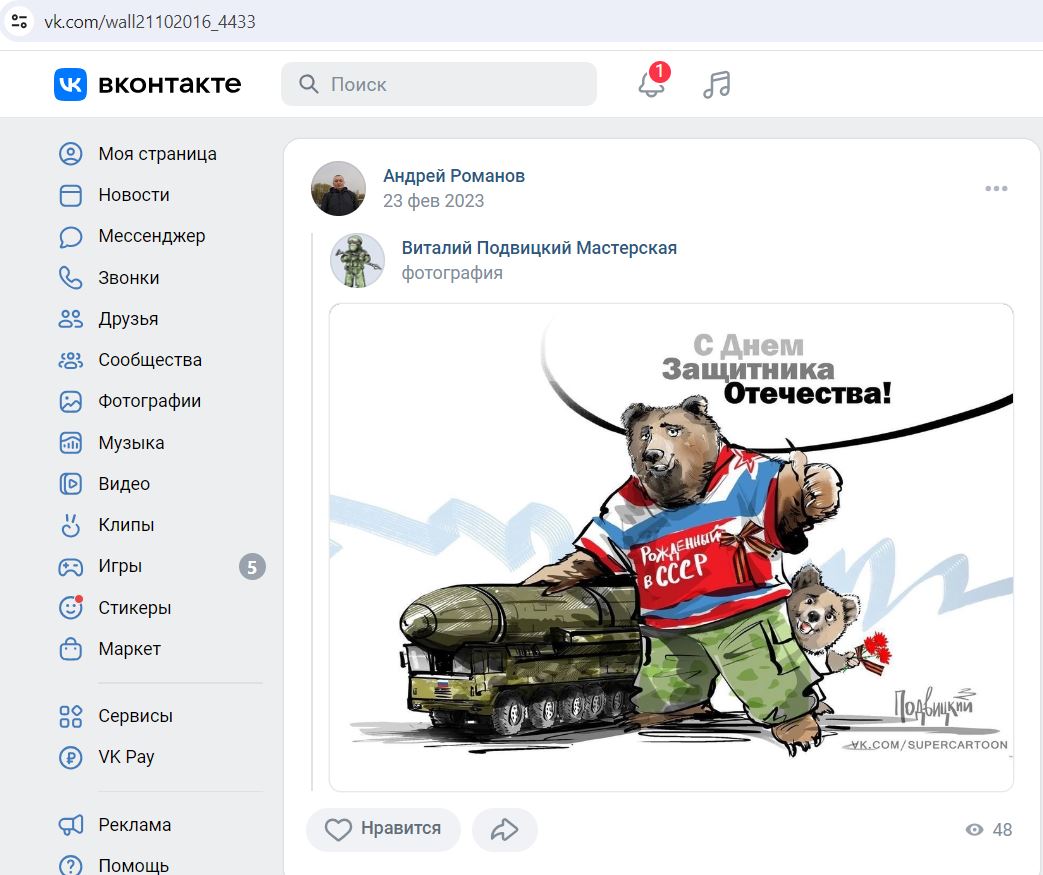Screen dimensions: 1043x875
Task: Click the Игры badge showing 5
Action: [252, 567]
